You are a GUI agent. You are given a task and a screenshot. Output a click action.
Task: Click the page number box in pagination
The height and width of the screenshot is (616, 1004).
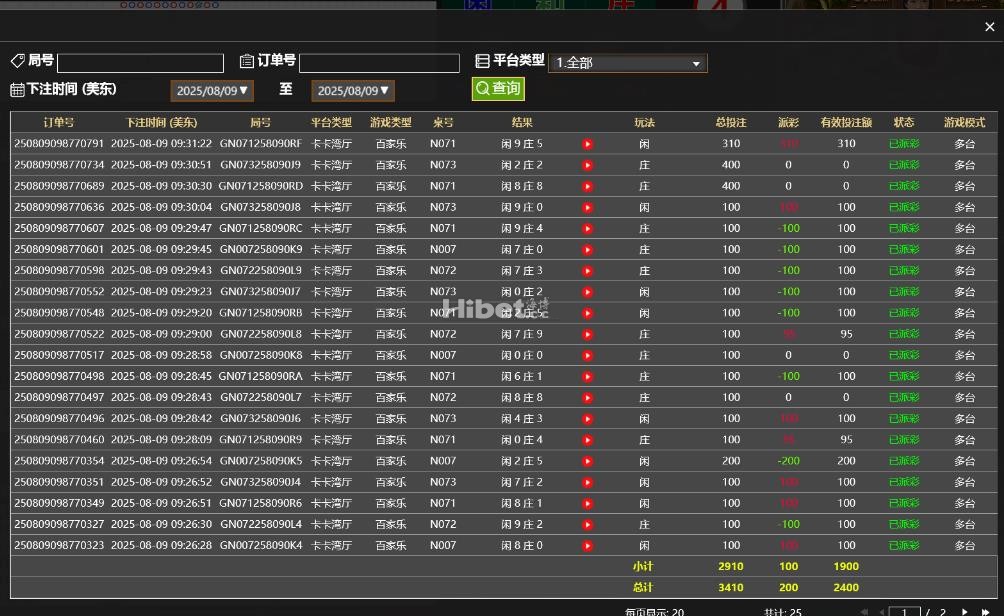905,611
